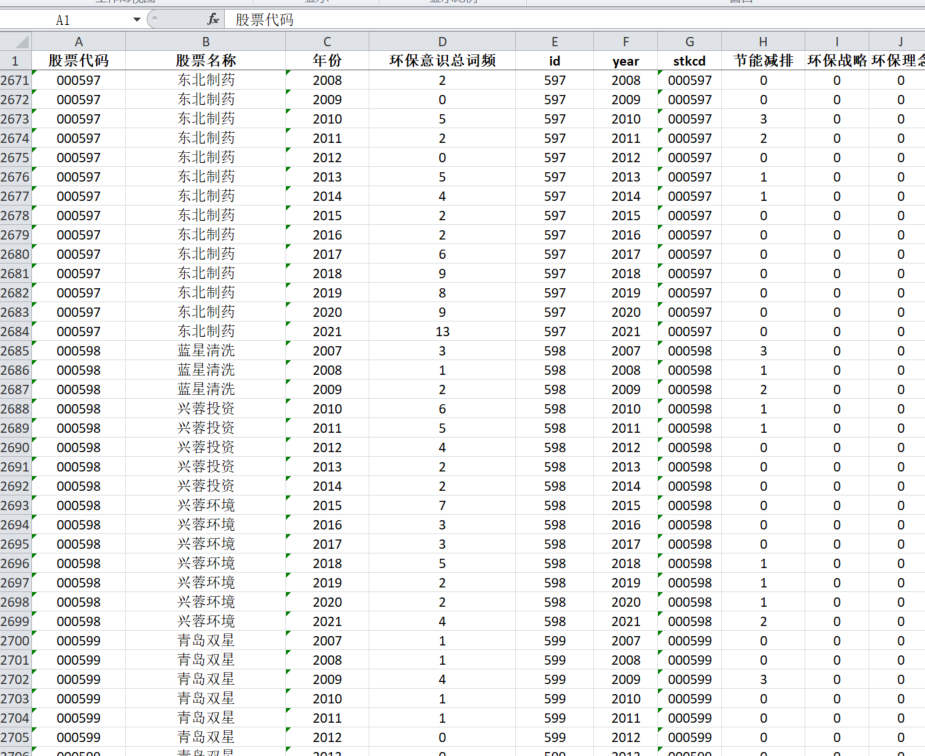
Task: Click 000597 stock code in row 2675
Action: [x=78, y=157]
